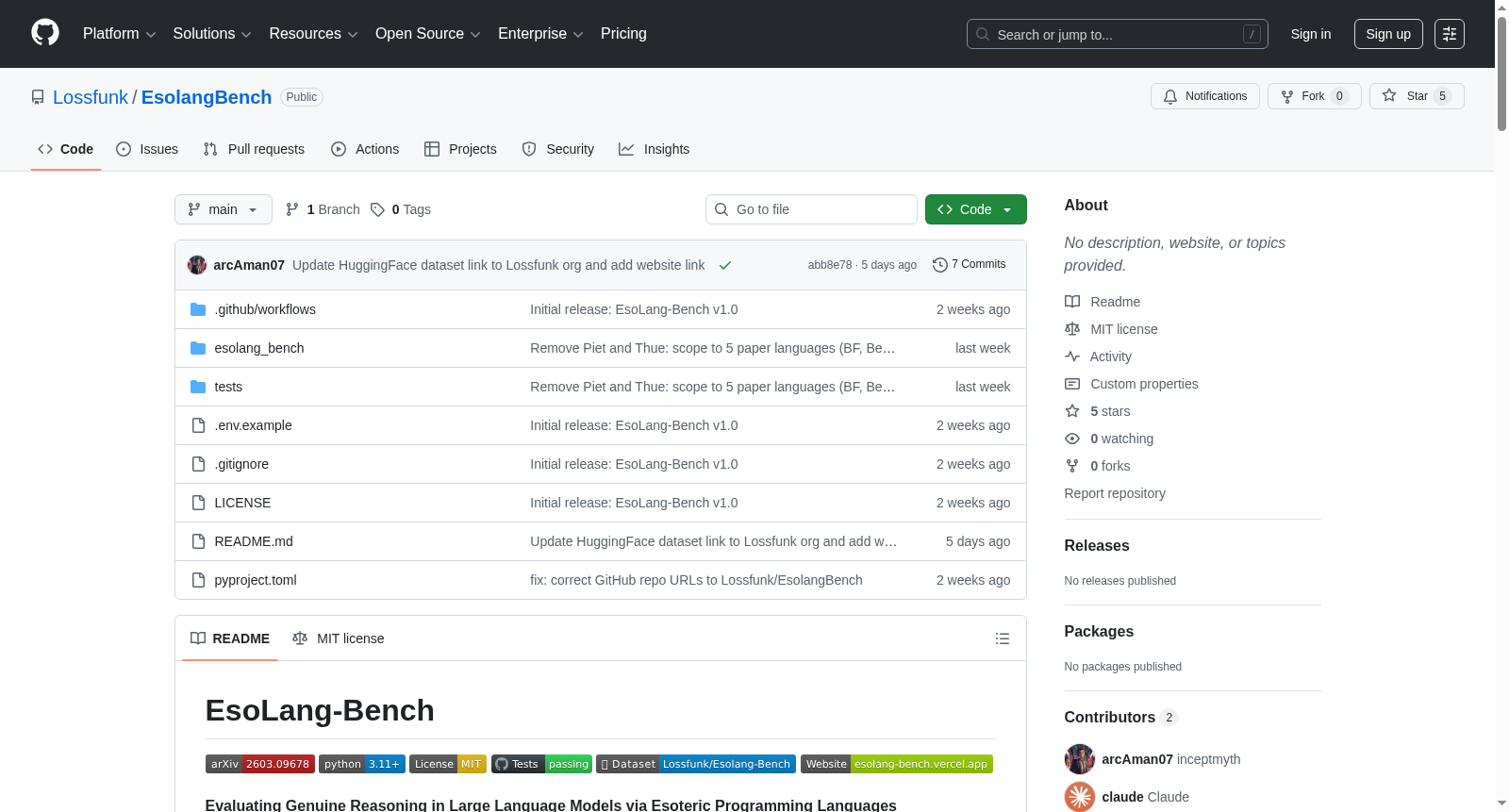Screen dimensions: 1509x812
Task: Click the .github/workflows folder icon
Action: coord(198,309)
